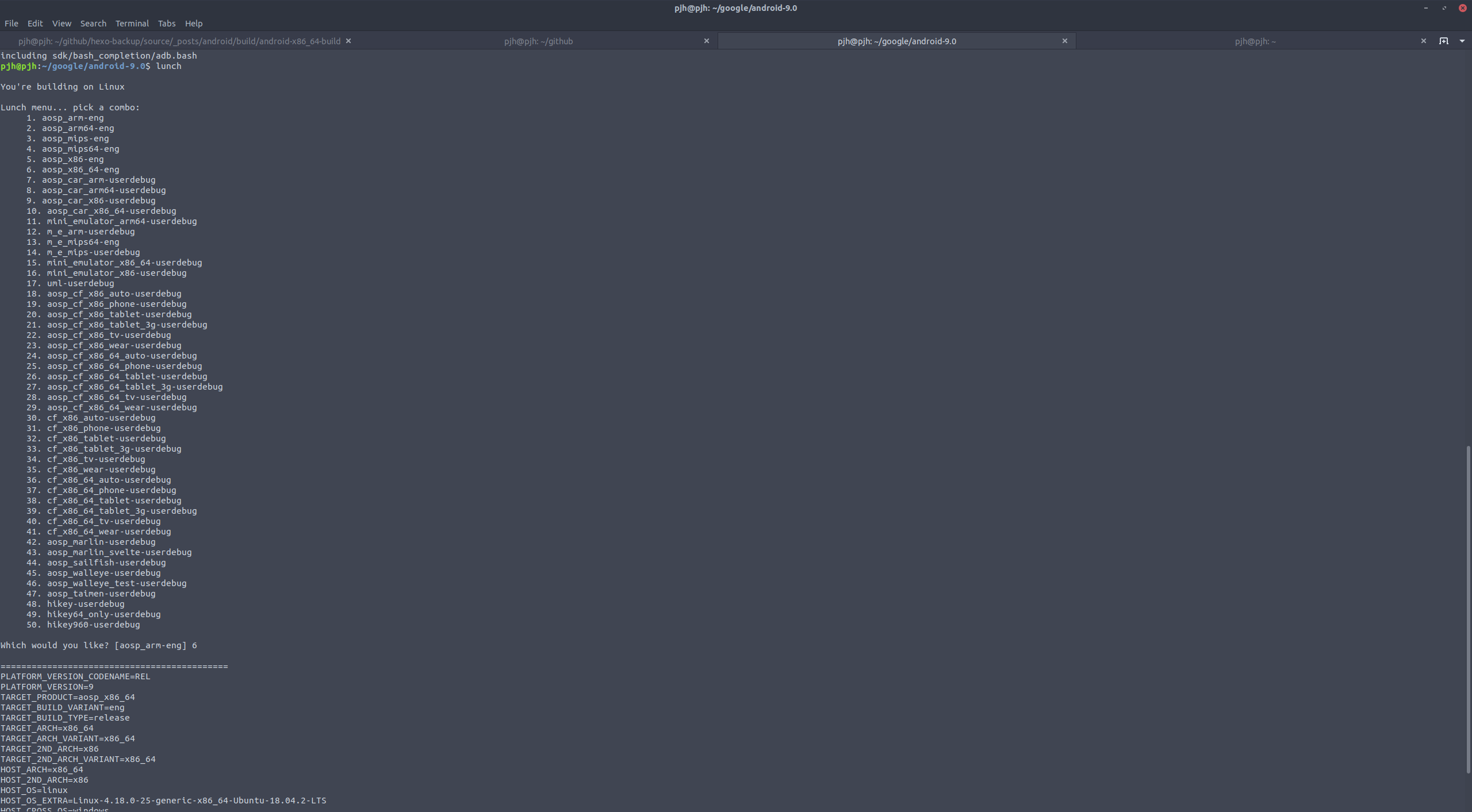The image size is (1472, 812).
Task: Close the last pjh@pjh: ~ tab
Action: click(1423, 41)
